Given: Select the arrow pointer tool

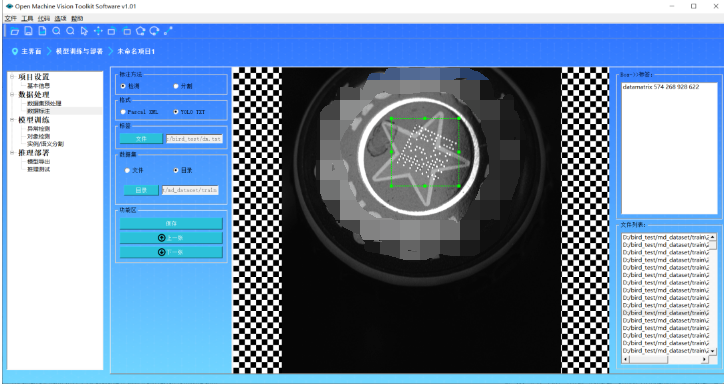Looking at the screenshot, I should (84, 31).
